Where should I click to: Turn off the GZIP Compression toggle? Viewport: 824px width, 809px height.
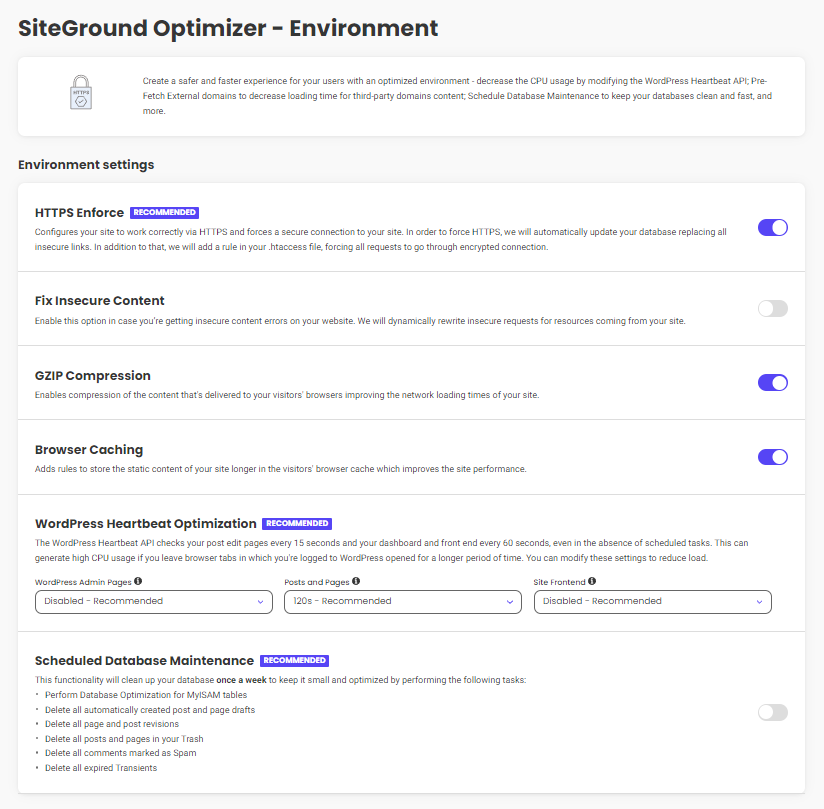point(772,382)
